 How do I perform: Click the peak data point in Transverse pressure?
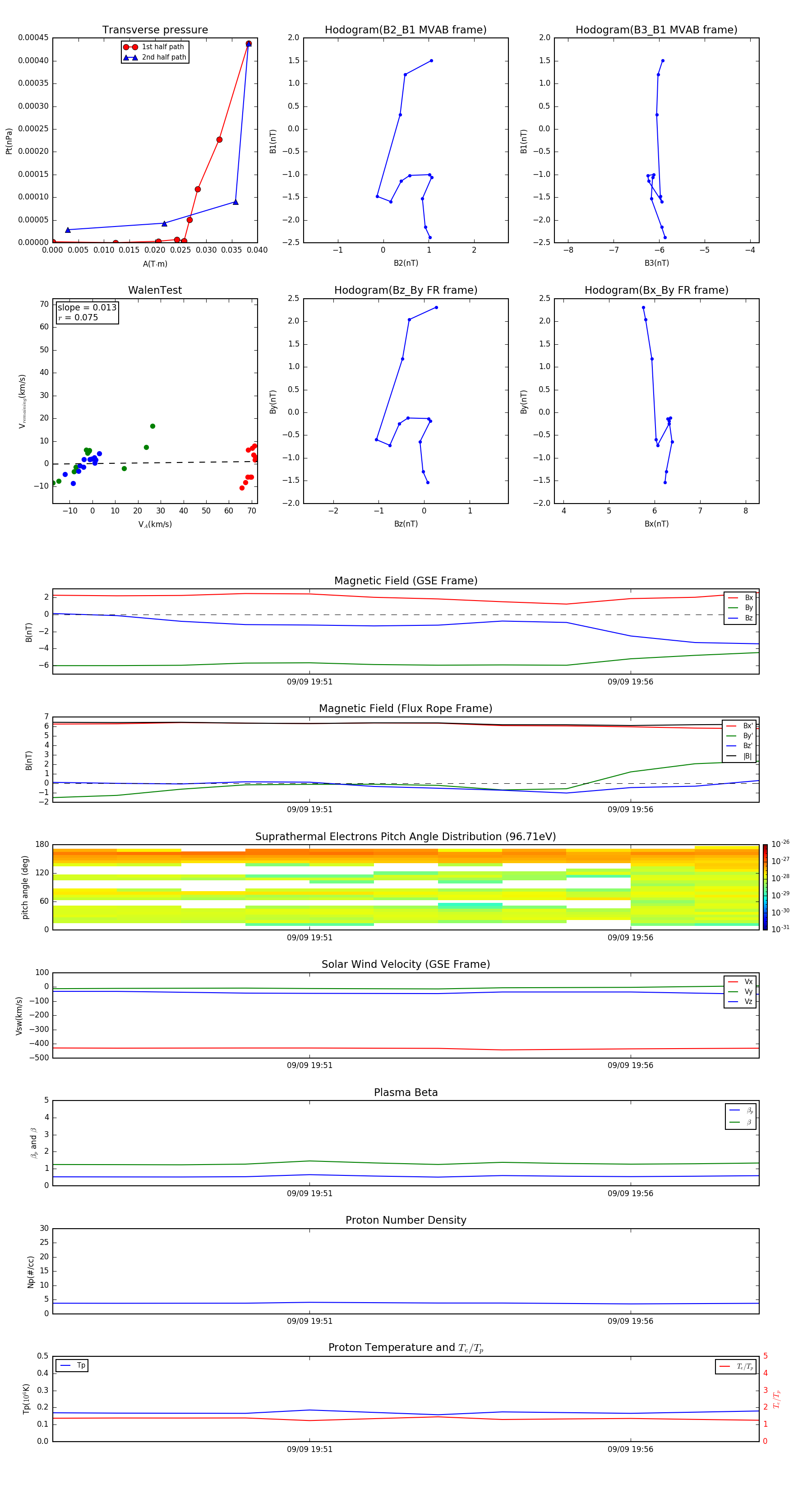249,44
